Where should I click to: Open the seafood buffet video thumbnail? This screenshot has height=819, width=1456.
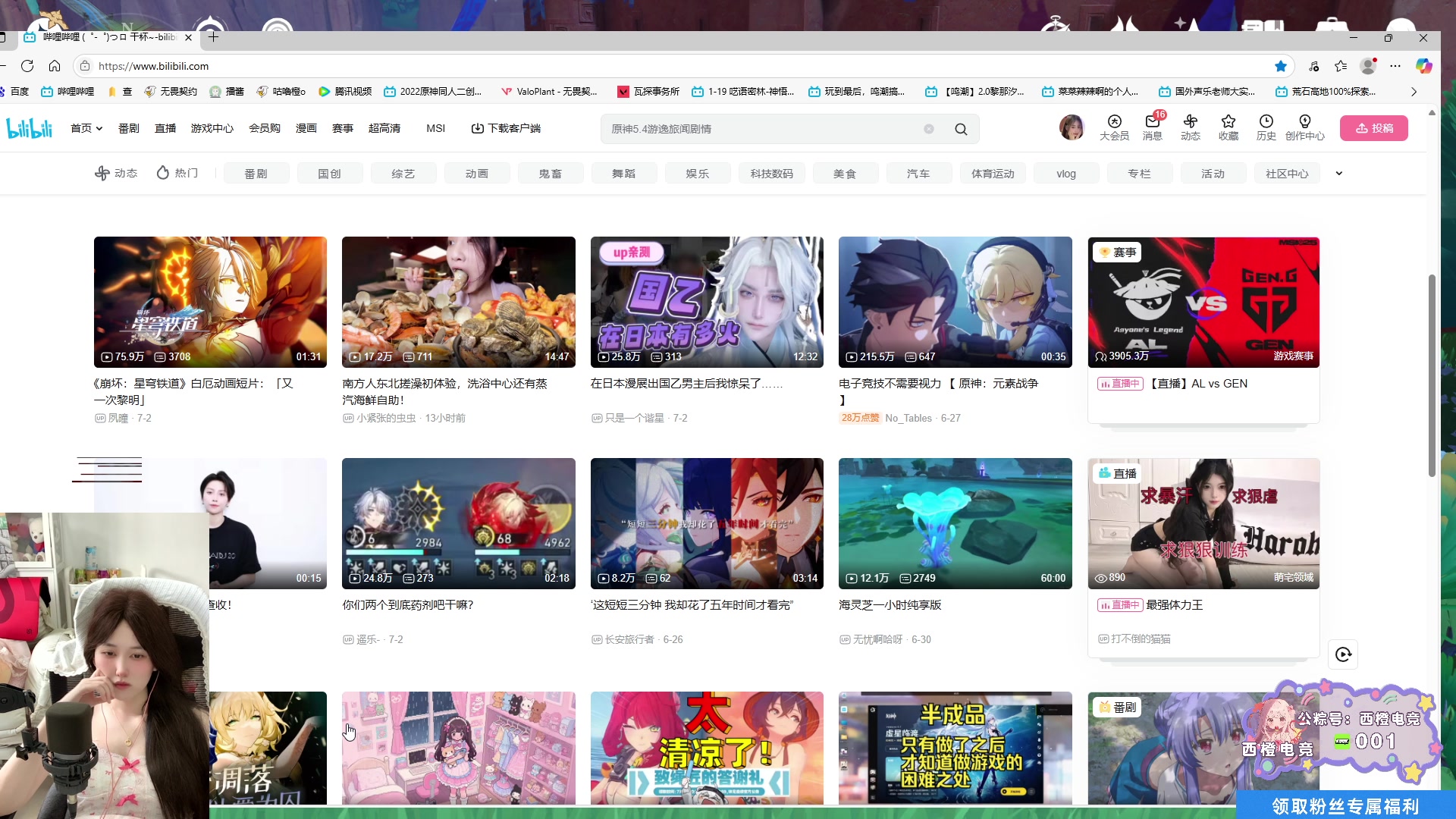coord(458,302)
